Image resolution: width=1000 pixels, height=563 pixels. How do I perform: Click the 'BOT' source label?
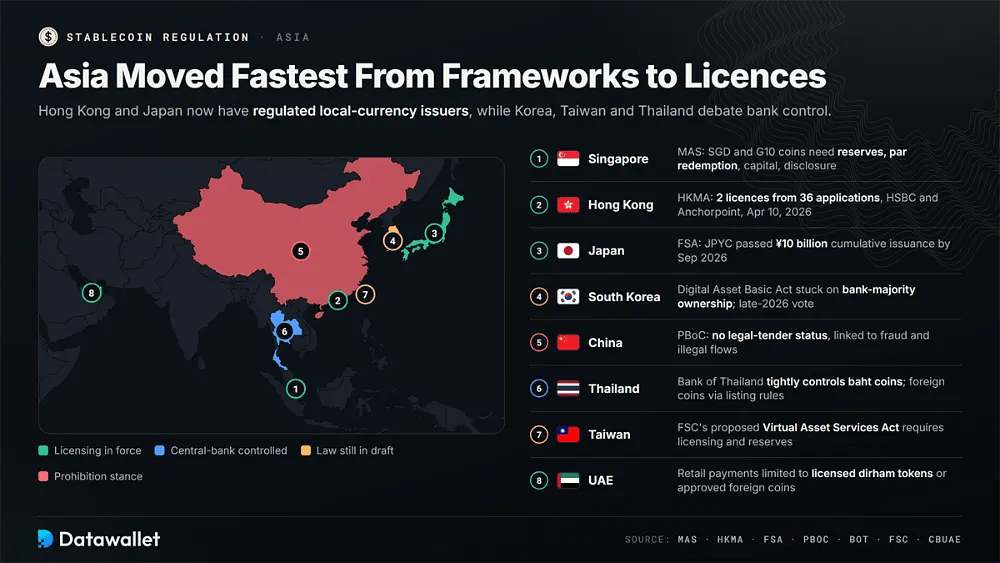pyautogui.click(x=859, y=539)
